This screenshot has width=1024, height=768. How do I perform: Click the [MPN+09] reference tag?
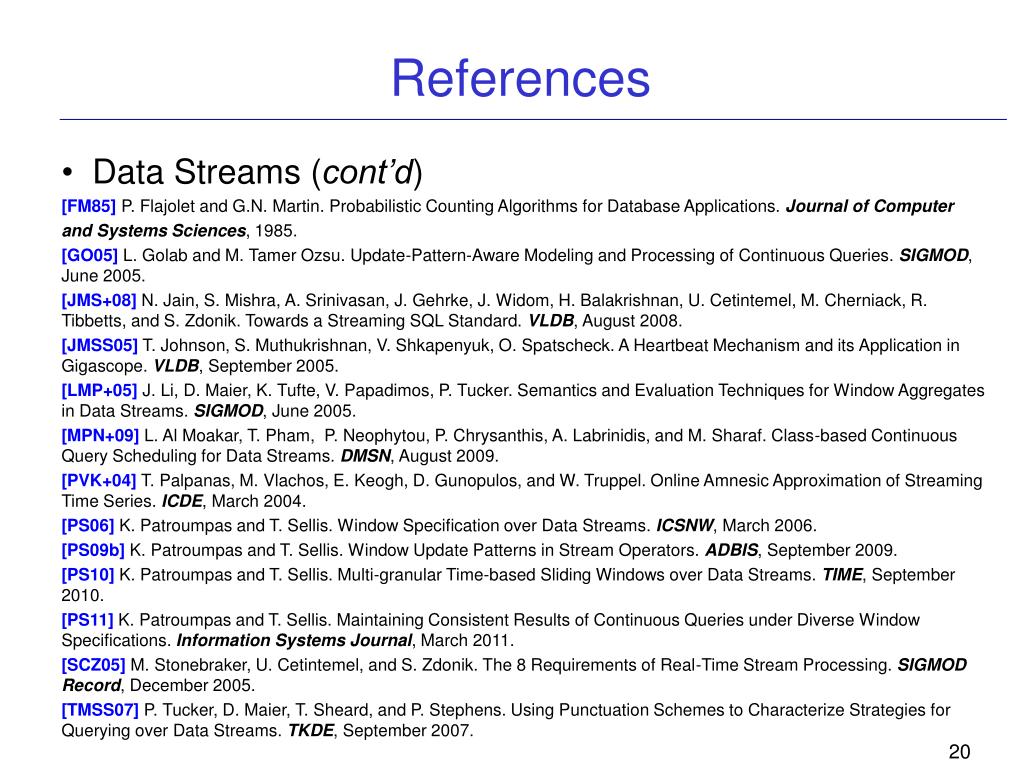pos(100,436)
